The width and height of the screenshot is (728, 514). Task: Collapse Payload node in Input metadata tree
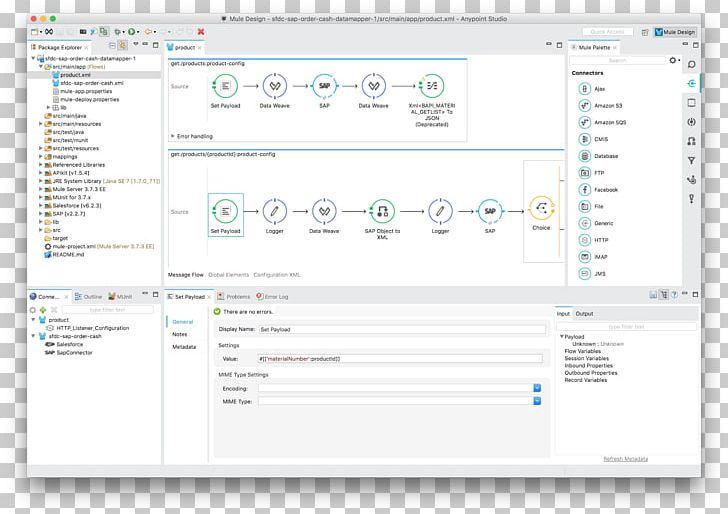(x=562, y=337)
